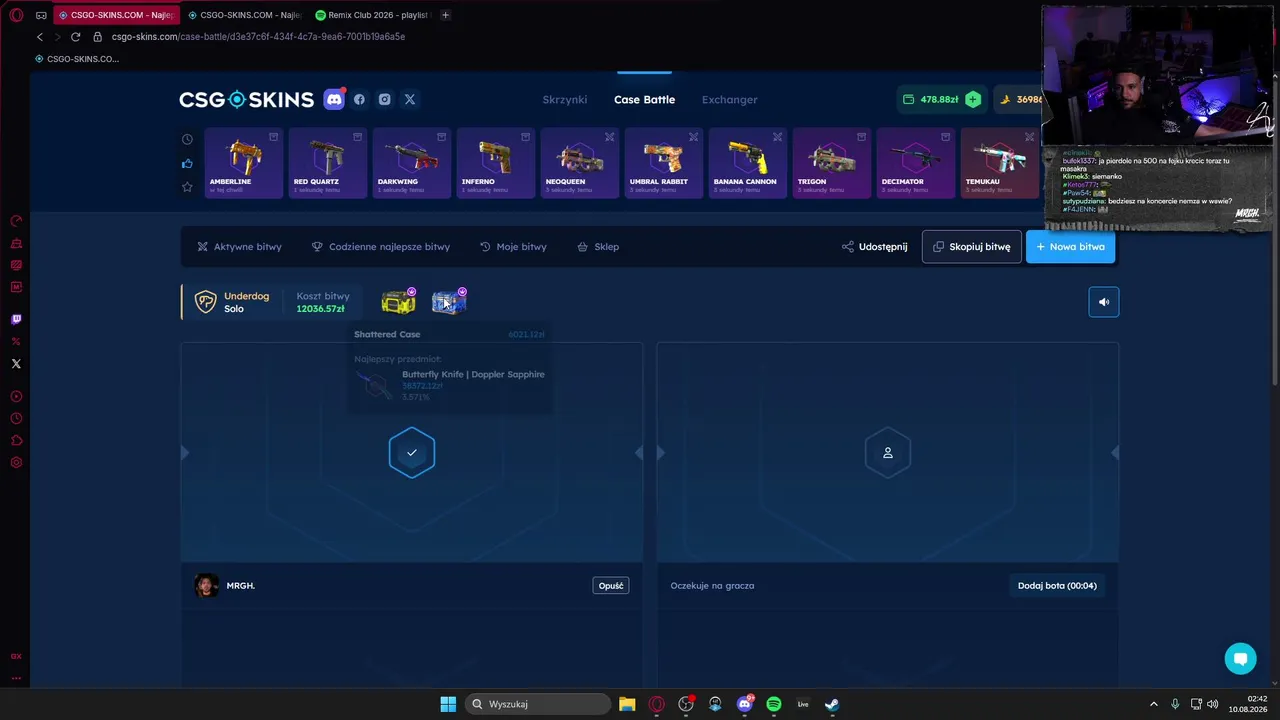Open the Trigon drop card
The image size is (1280, 720).
(x=832, y=163)
